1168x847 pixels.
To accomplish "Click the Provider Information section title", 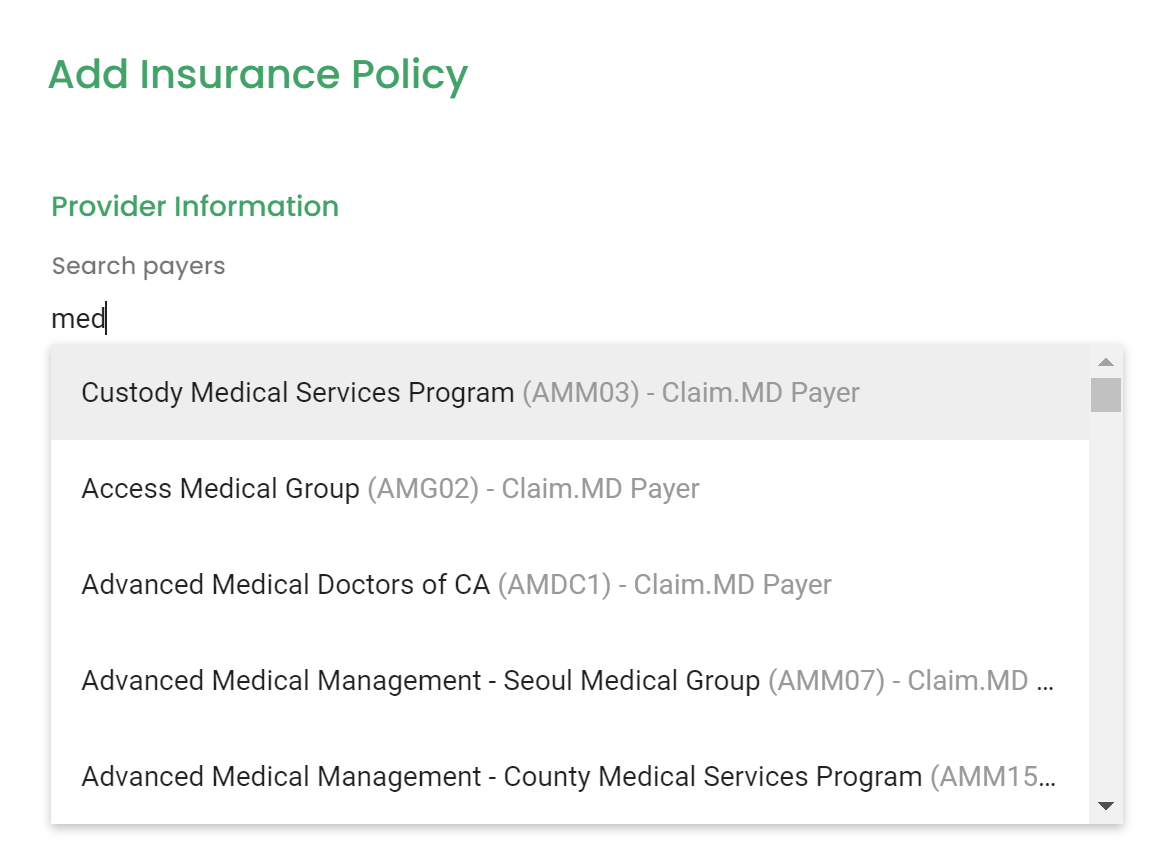I will pos(195,206).
